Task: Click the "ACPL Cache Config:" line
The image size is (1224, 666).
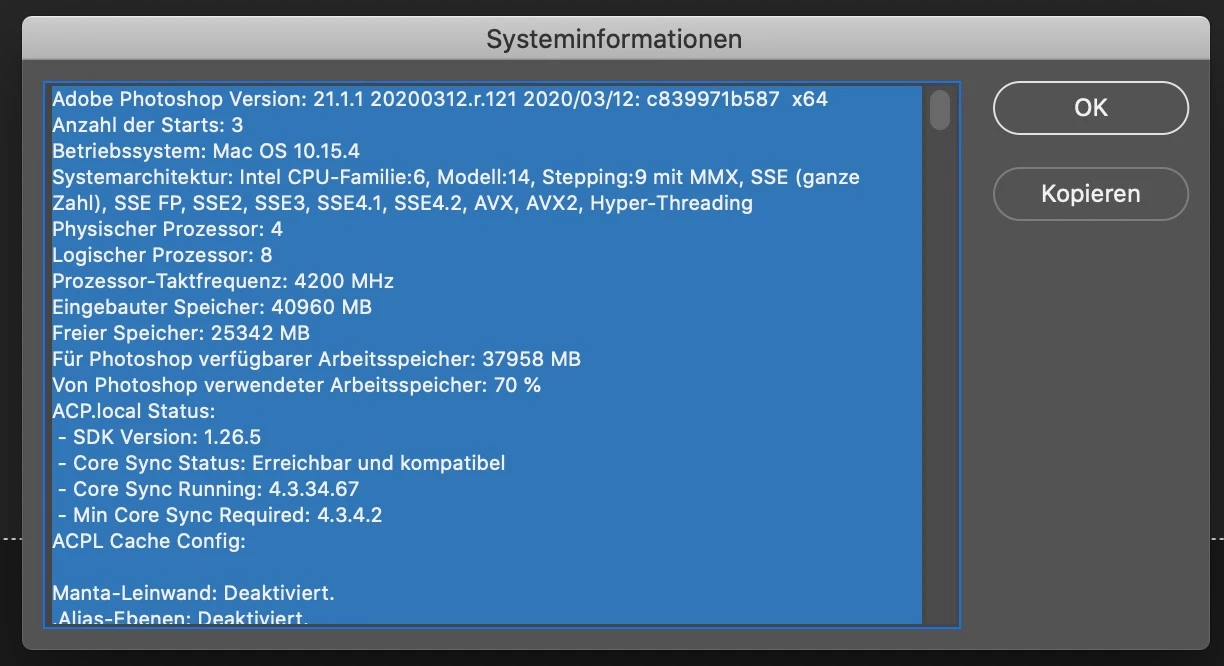Action: click(149, 541)
